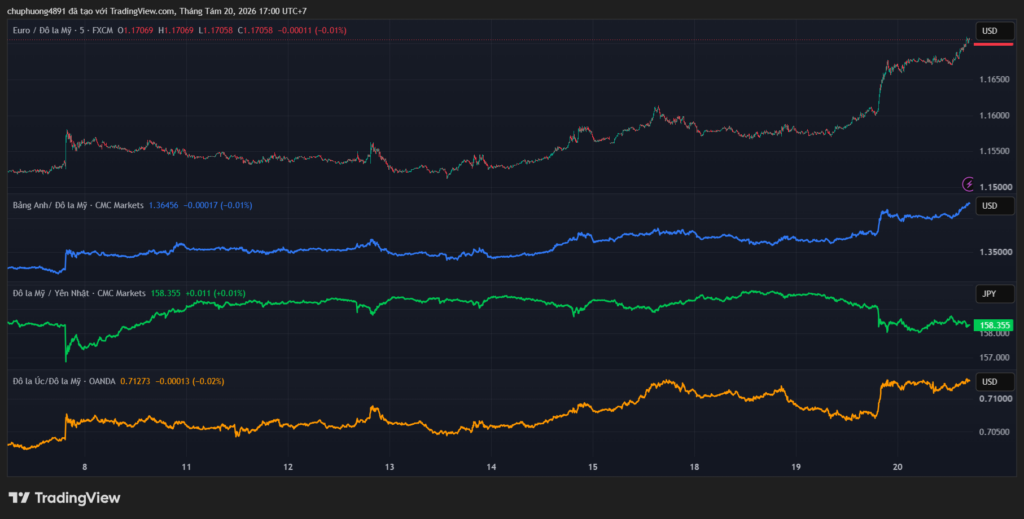The height and width of the screenshot is (519, 1024).
Task: Click date label 13 on time axis
Action: click(390, 467)
